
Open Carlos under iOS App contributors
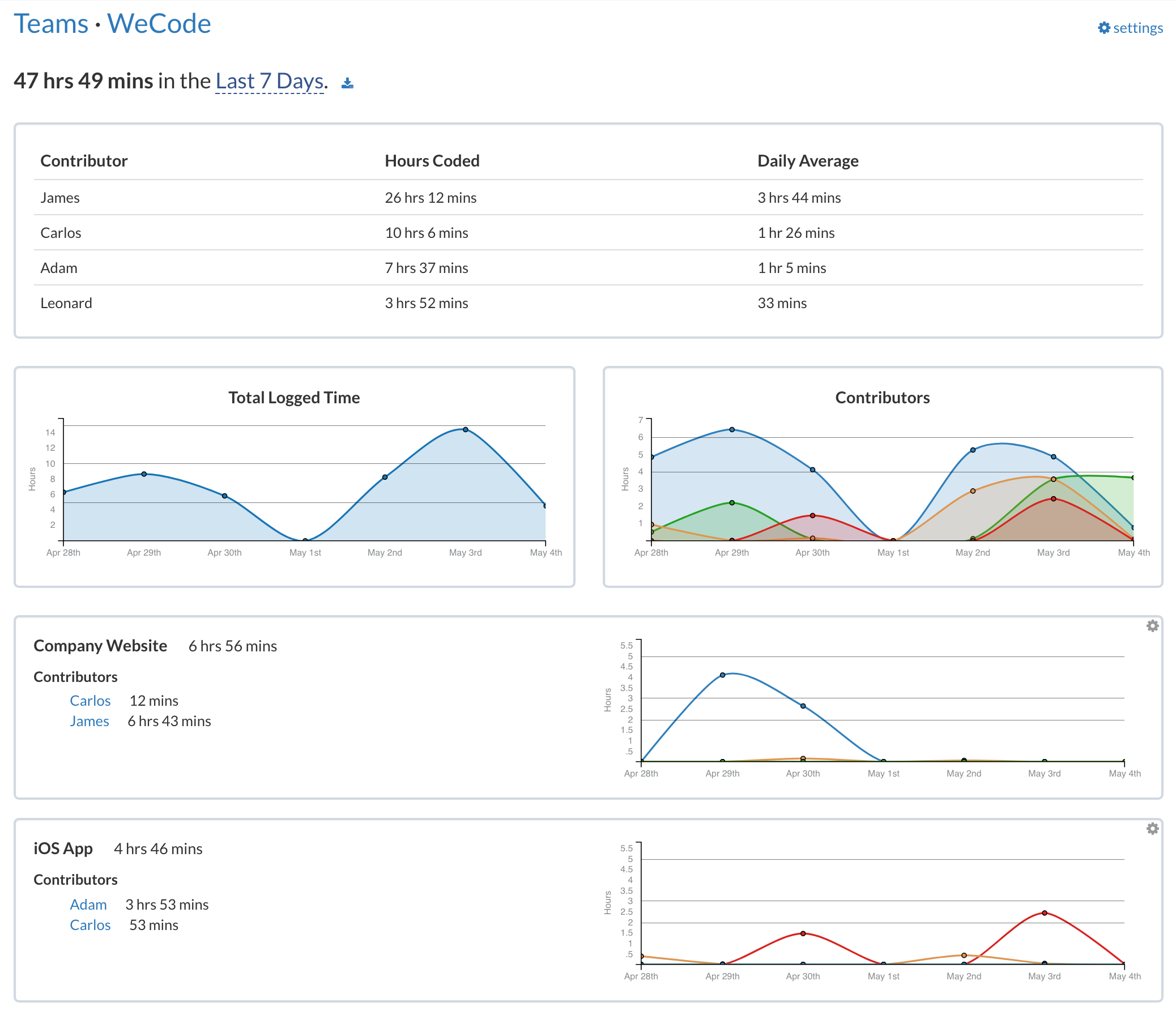coord(90,925)
